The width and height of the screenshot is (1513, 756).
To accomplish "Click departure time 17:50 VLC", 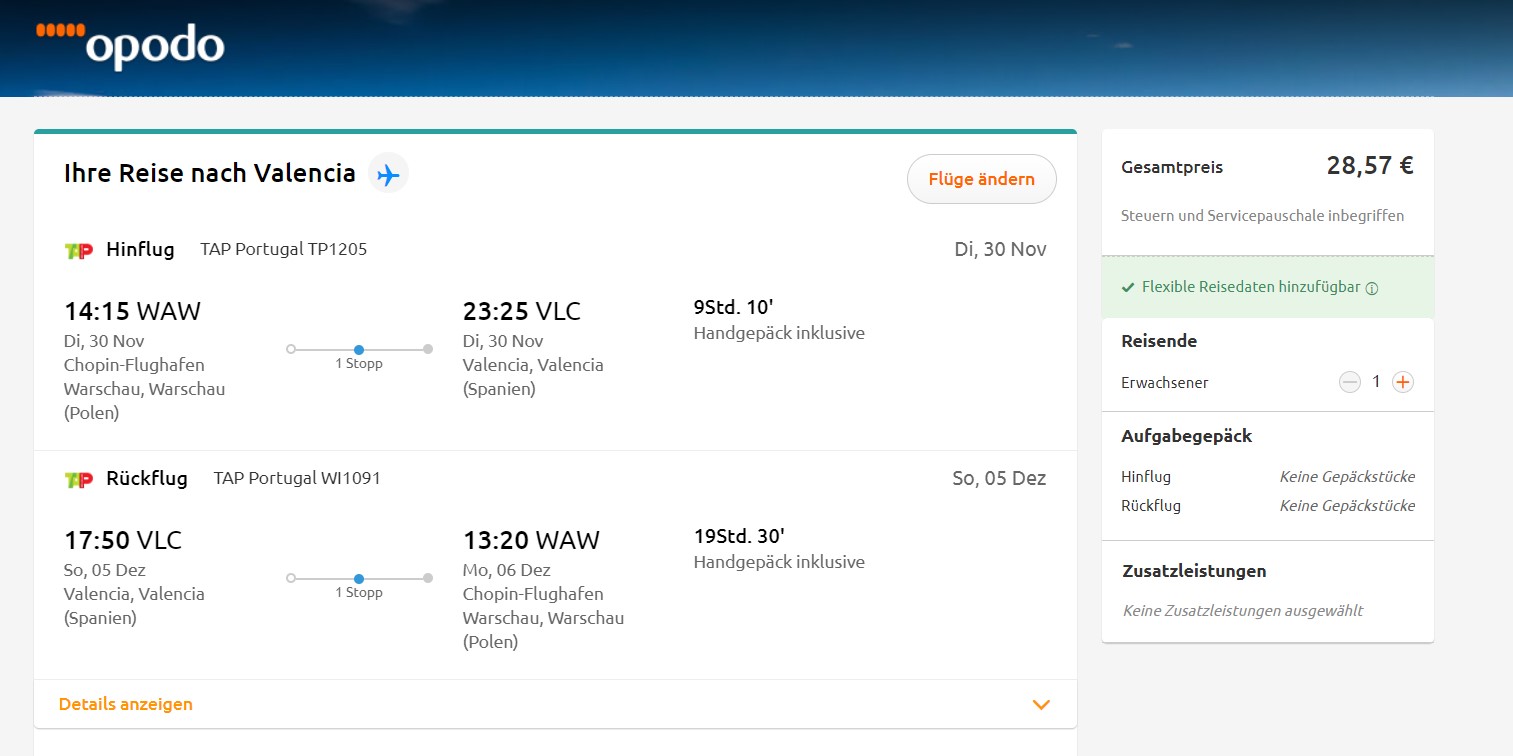I will (123, 540).
